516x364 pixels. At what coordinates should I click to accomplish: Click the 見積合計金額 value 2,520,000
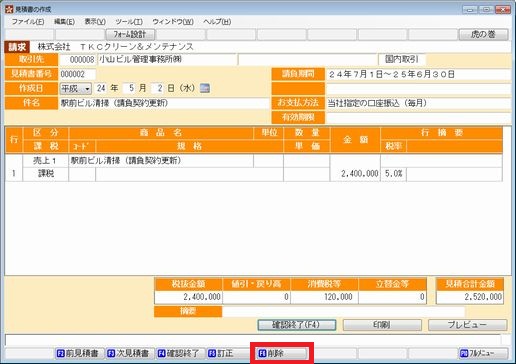[x=470, y=297]
